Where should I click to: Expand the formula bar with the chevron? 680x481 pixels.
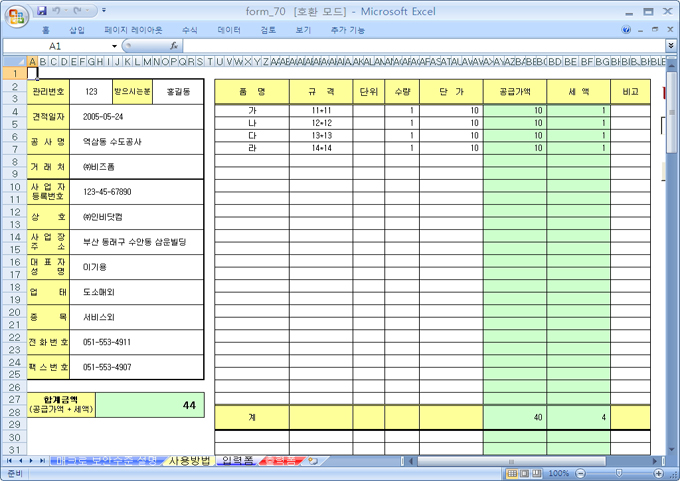(670, 46)
